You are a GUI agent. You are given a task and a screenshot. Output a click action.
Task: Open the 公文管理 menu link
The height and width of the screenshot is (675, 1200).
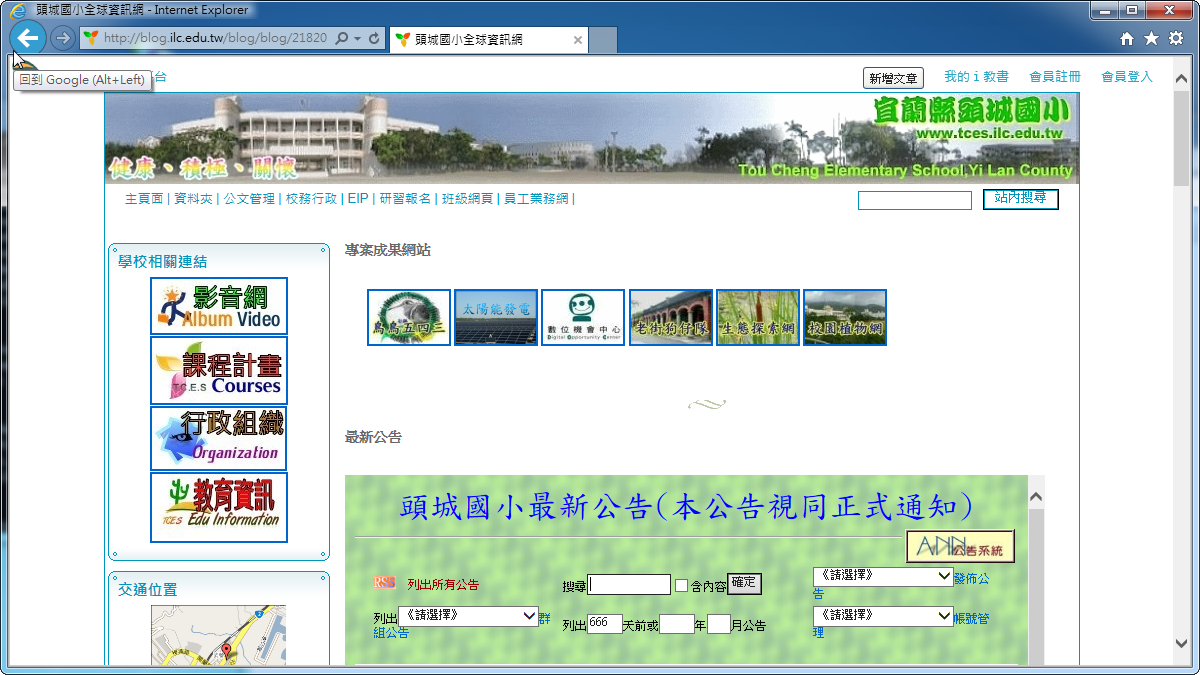249,199
